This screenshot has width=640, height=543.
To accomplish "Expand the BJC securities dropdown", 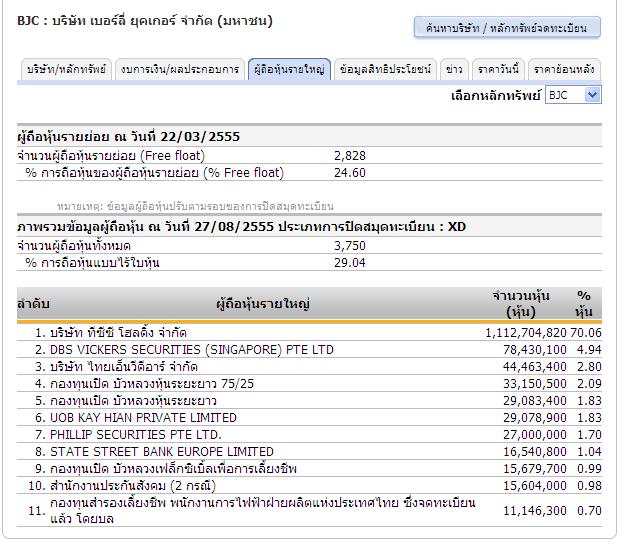I will click(x=573, y=95).
